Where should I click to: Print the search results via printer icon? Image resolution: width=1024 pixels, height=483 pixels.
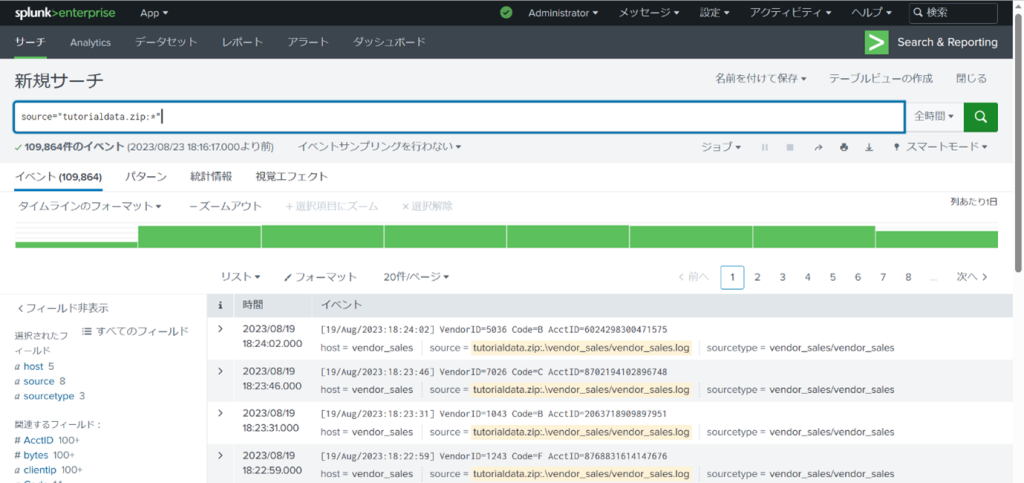[844, 147]
